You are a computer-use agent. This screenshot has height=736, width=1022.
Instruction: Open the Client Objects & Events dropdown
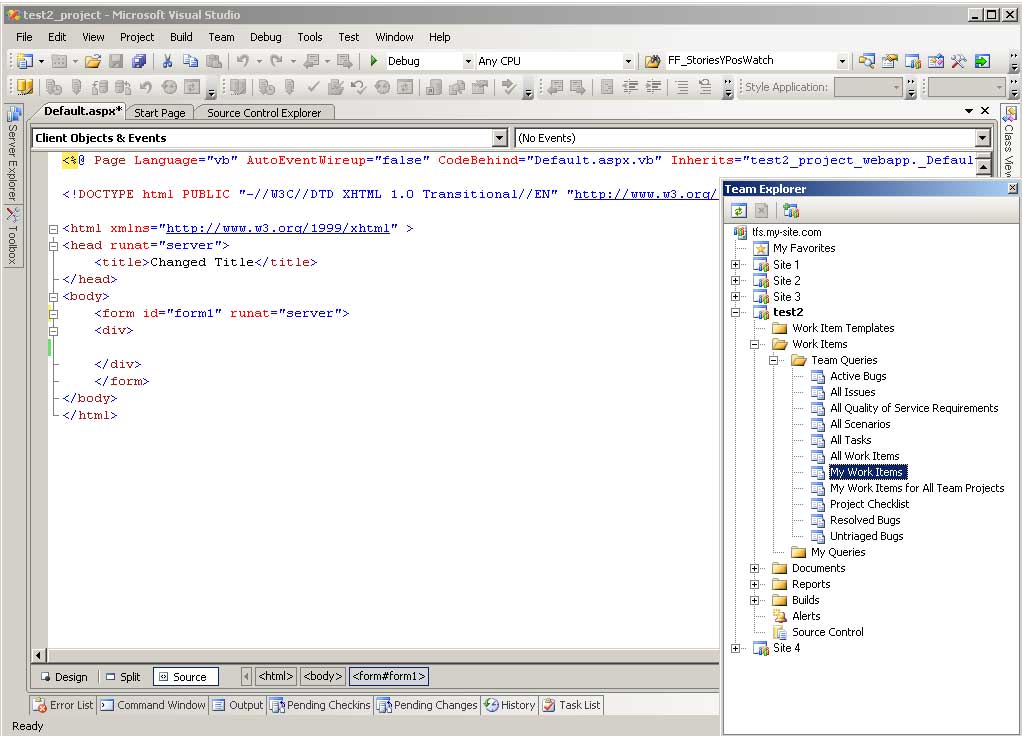pos(499,138)
